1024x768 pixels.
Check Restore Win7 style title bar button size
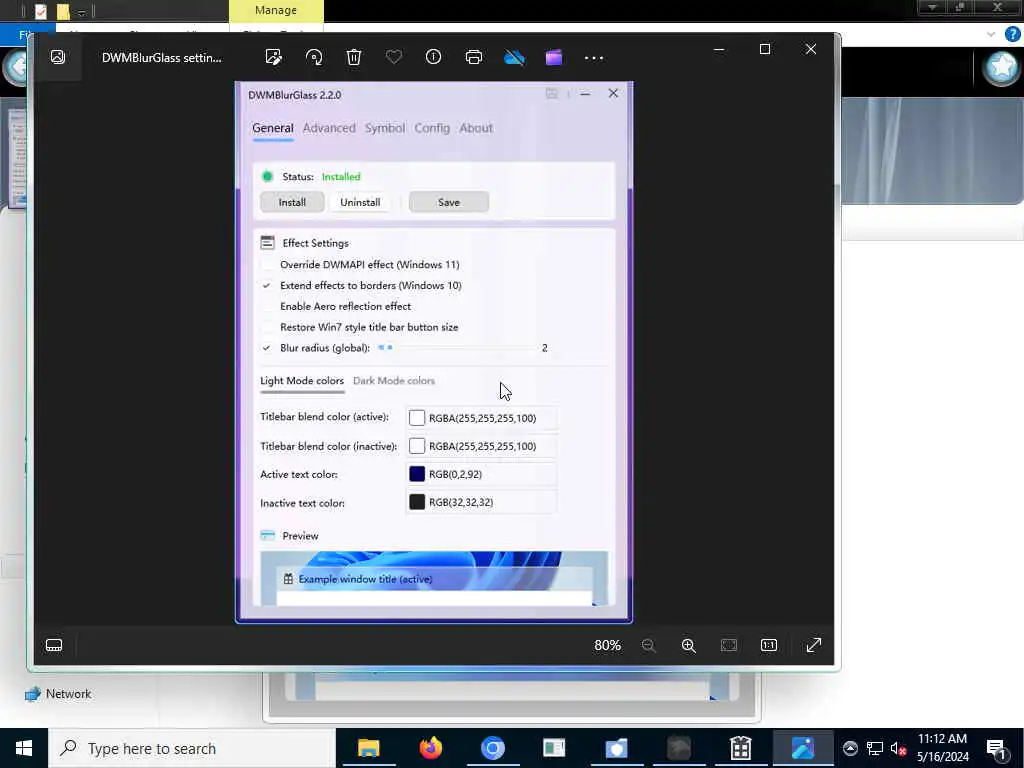pos(266,327)
